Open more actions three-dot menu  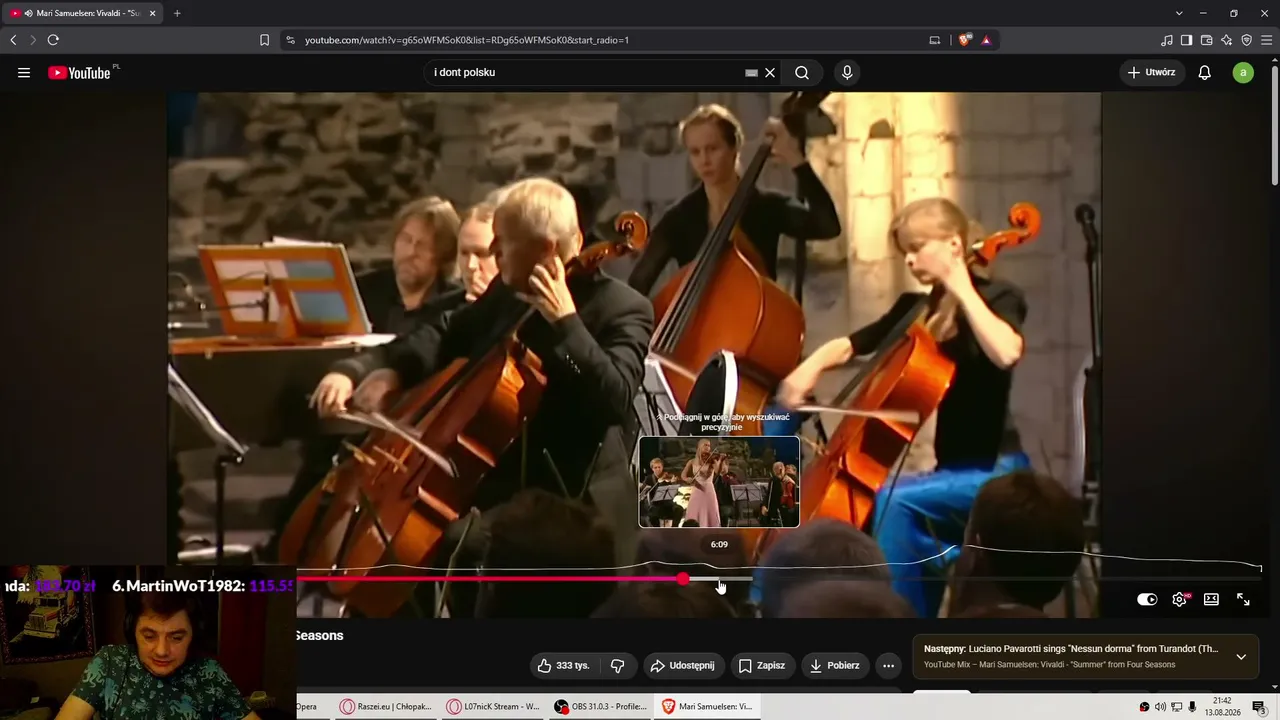888,665
